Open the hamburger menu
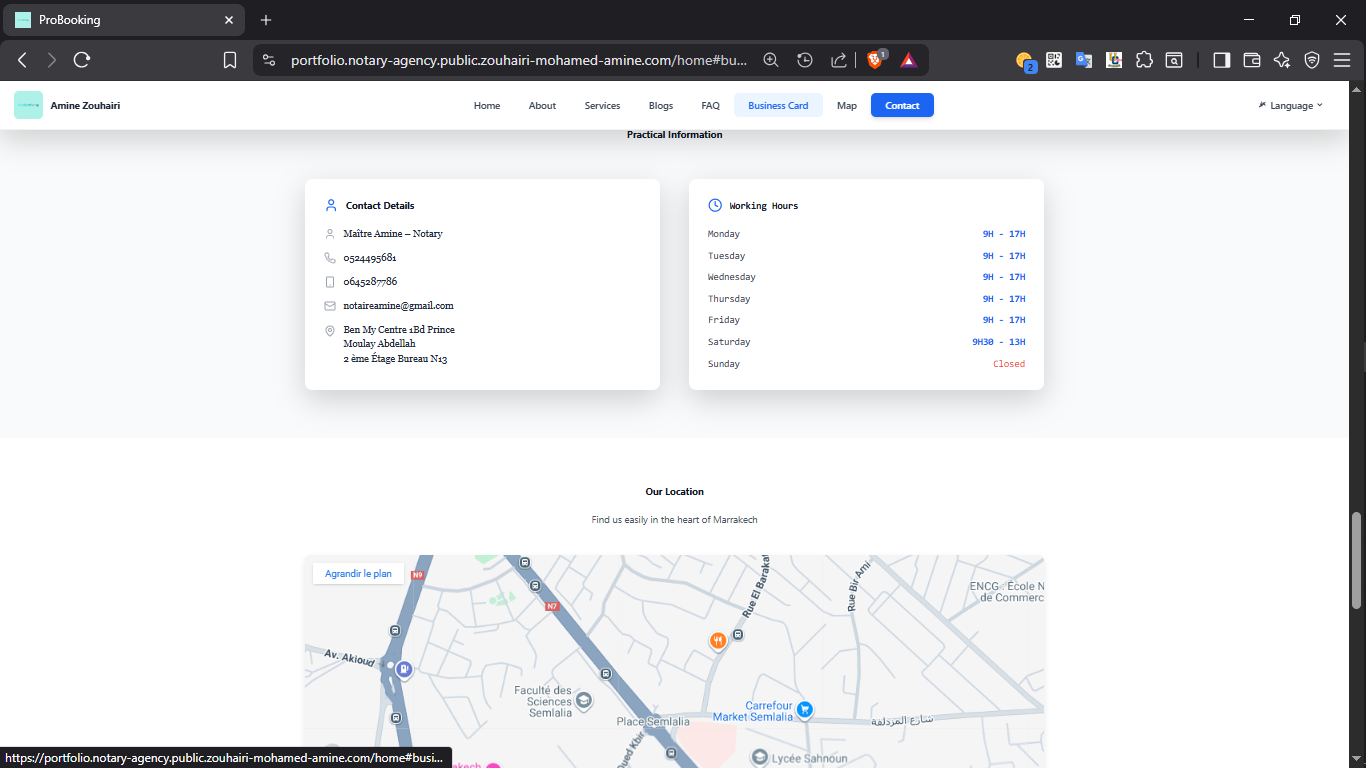This screenshot has width=1366, height=768. point(1343,60)
